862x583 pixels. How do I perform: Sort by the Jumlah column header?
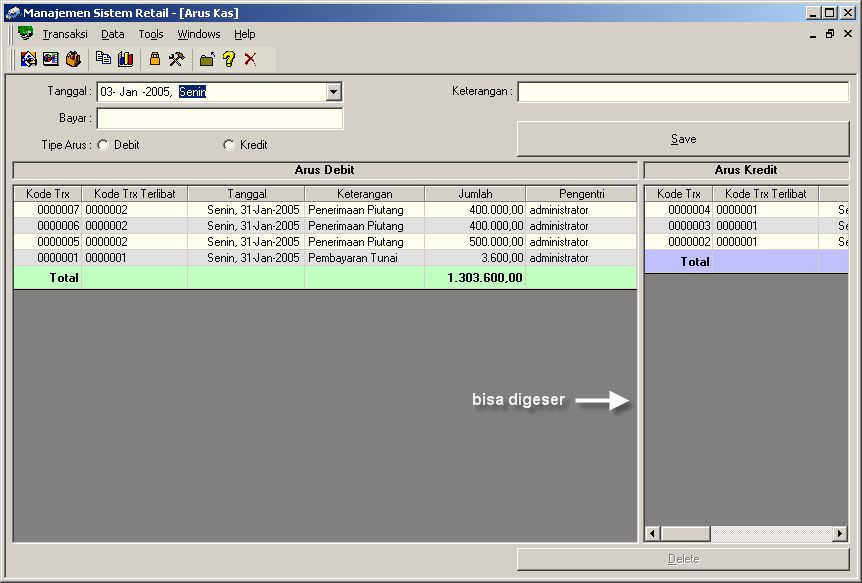[x=475, y=193]
